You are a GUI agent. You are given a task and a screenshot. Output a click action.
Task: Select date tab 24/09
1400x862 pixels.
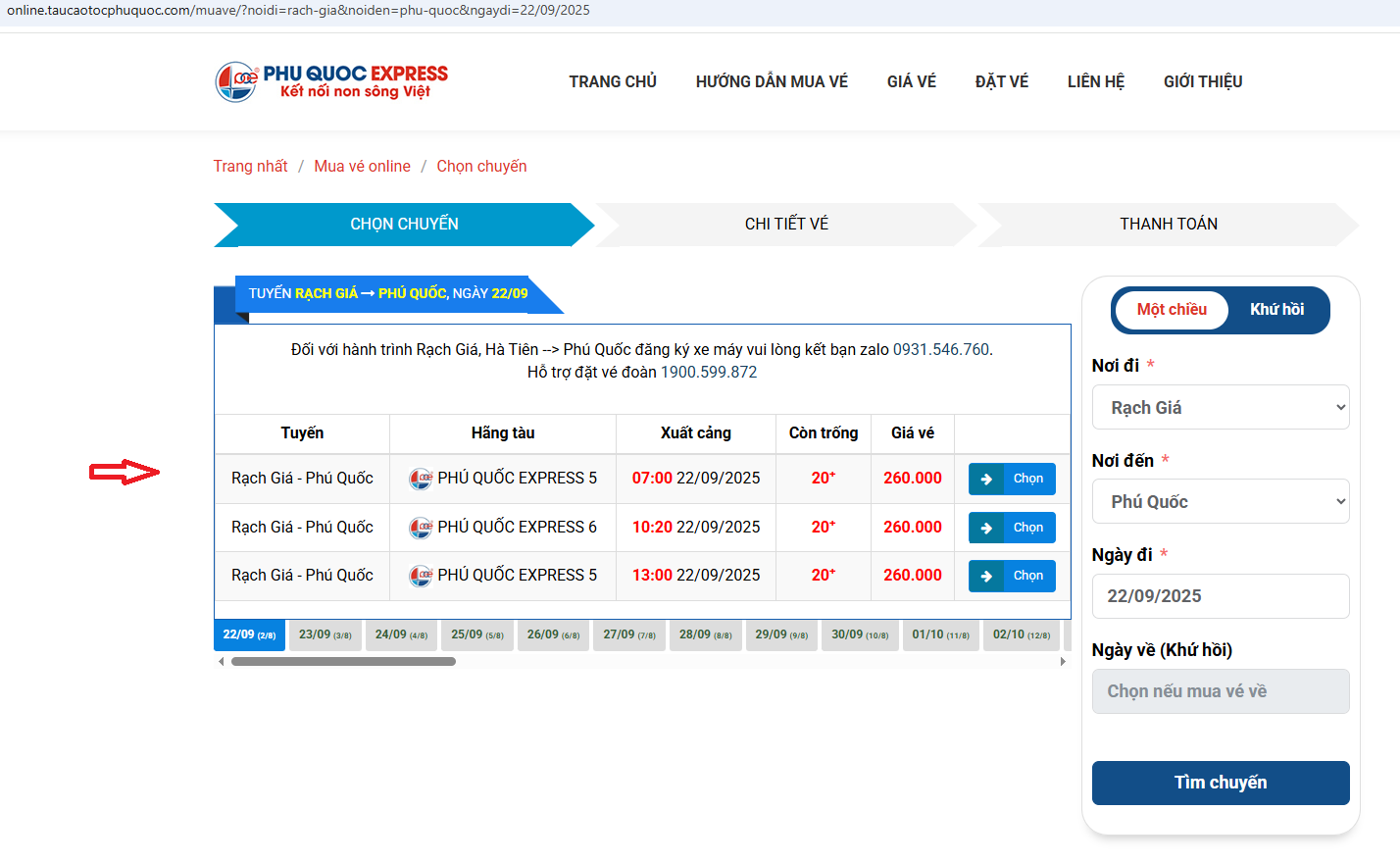click(401, 635)
